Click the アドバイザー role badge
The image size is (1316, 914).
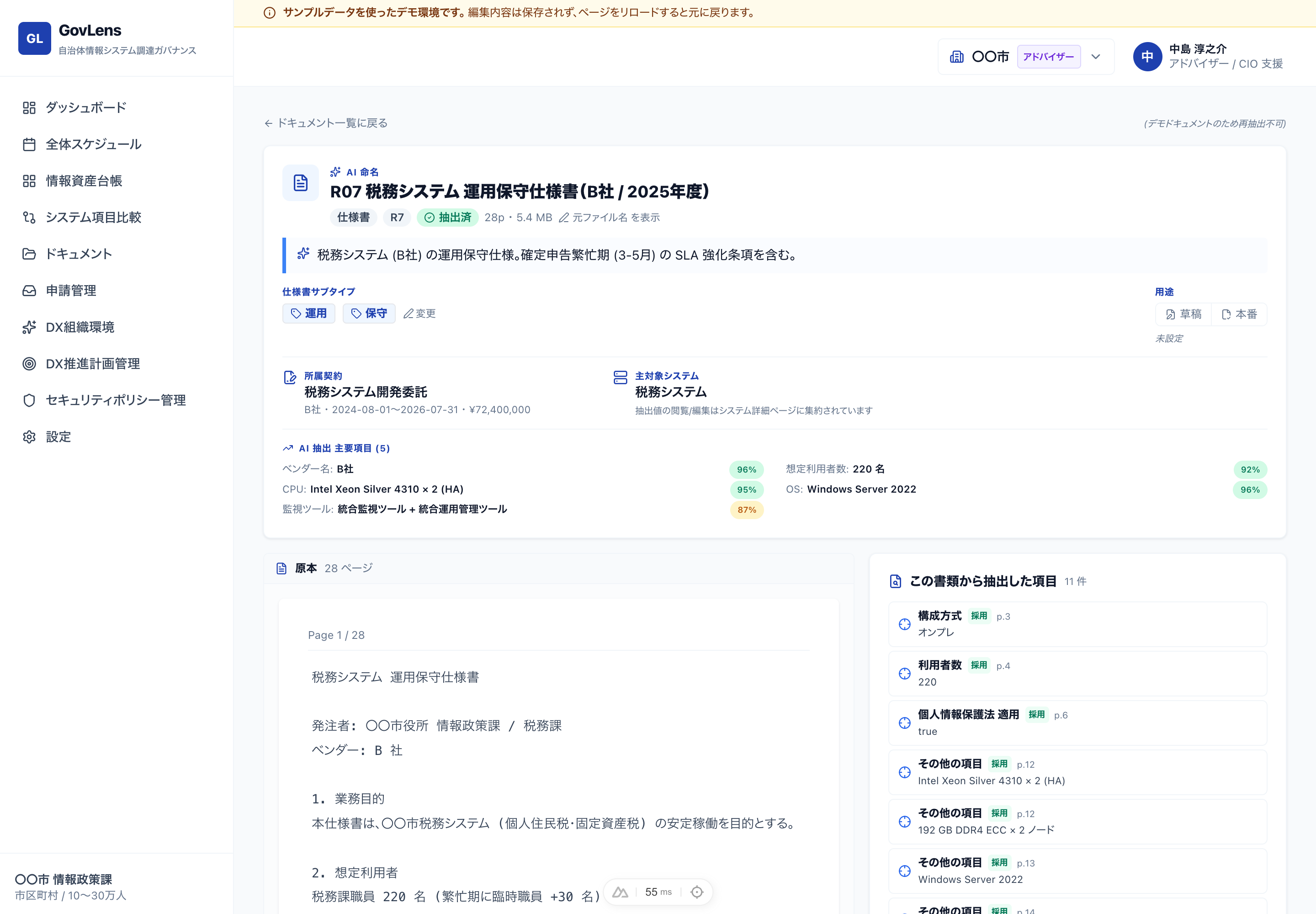(1049, 57)
